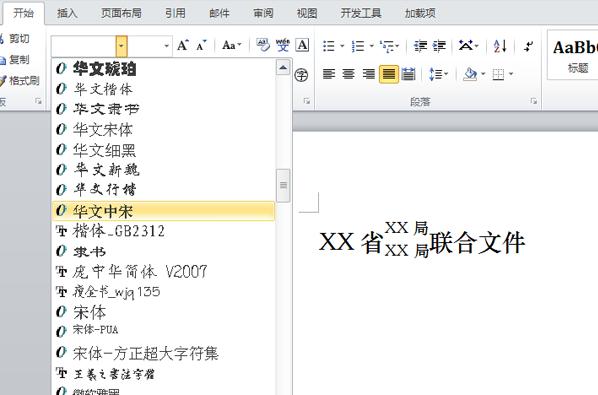Select font 华文新魏

click(163, 170)
